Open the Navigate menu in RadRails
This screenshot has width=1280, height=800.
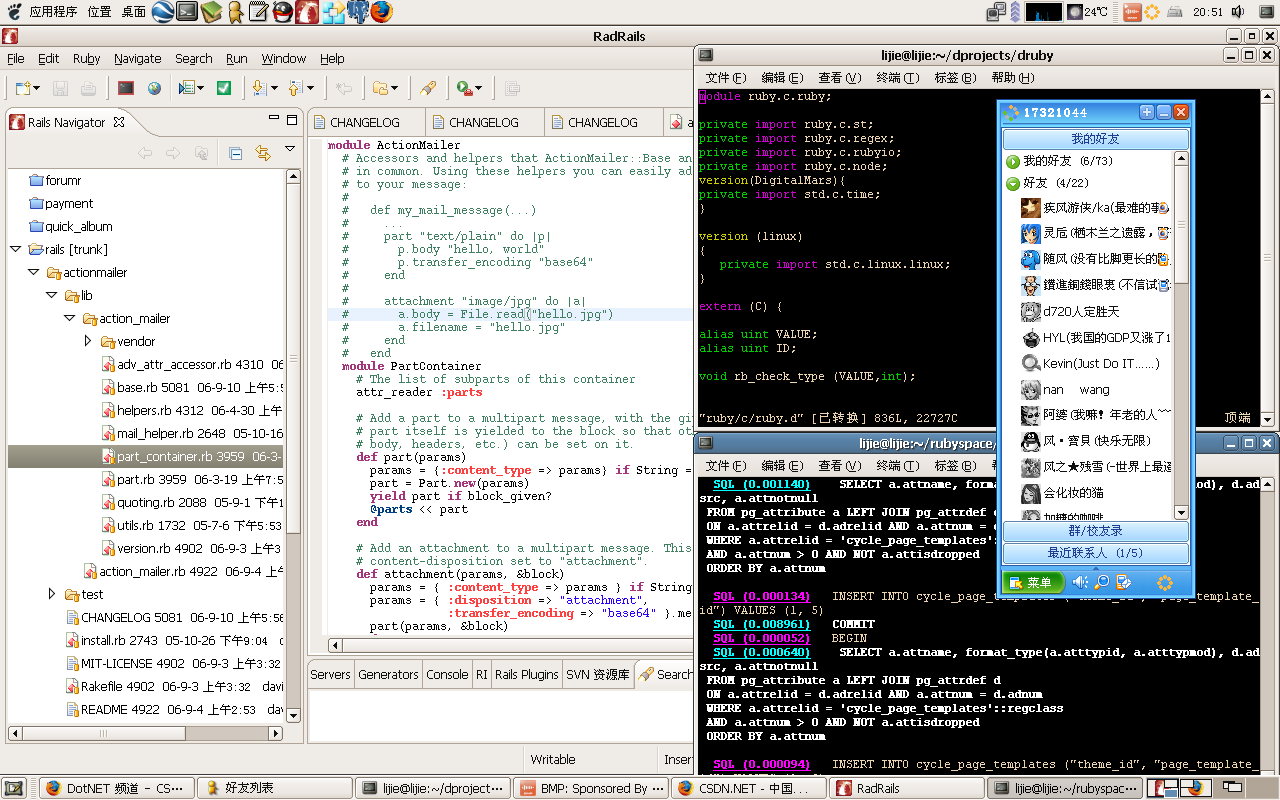[x=137, y=58]
